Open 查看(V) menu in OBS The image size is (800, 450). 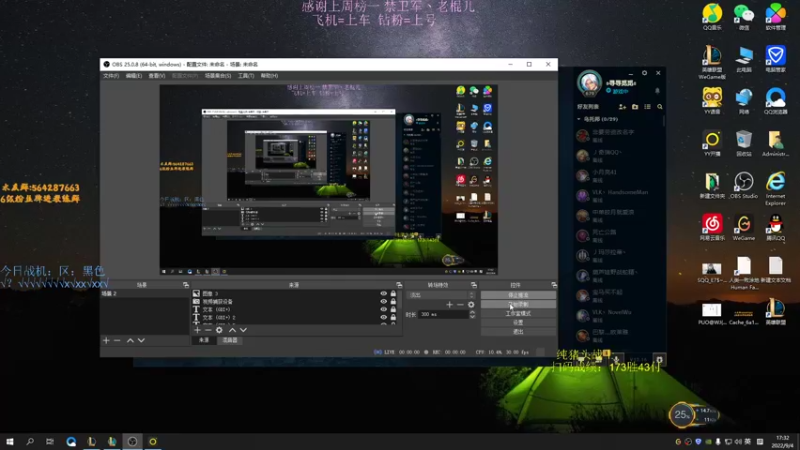pos(157,76)
